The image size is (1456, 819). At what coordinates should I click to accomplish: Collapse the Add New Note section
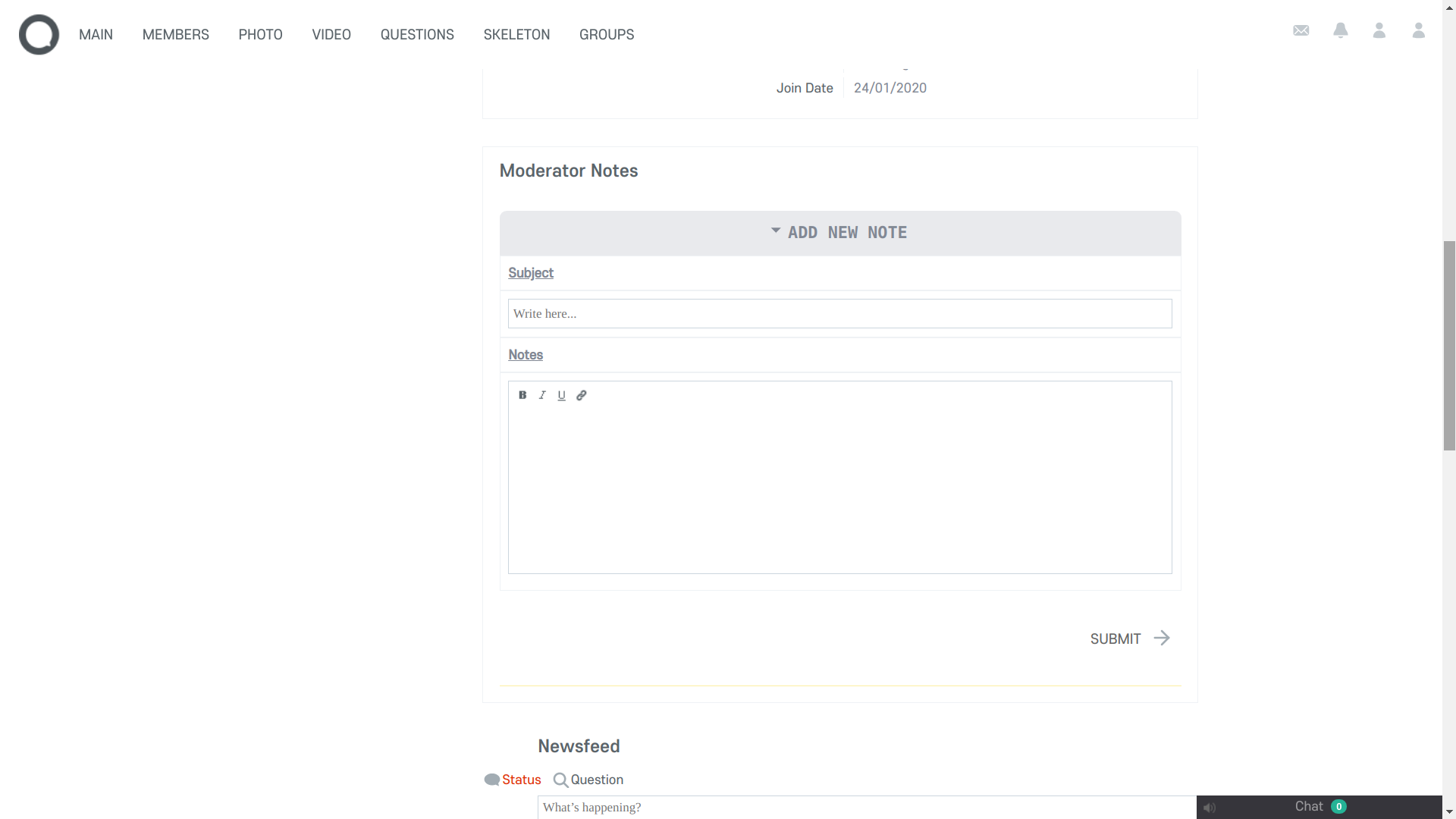(840, 233)
